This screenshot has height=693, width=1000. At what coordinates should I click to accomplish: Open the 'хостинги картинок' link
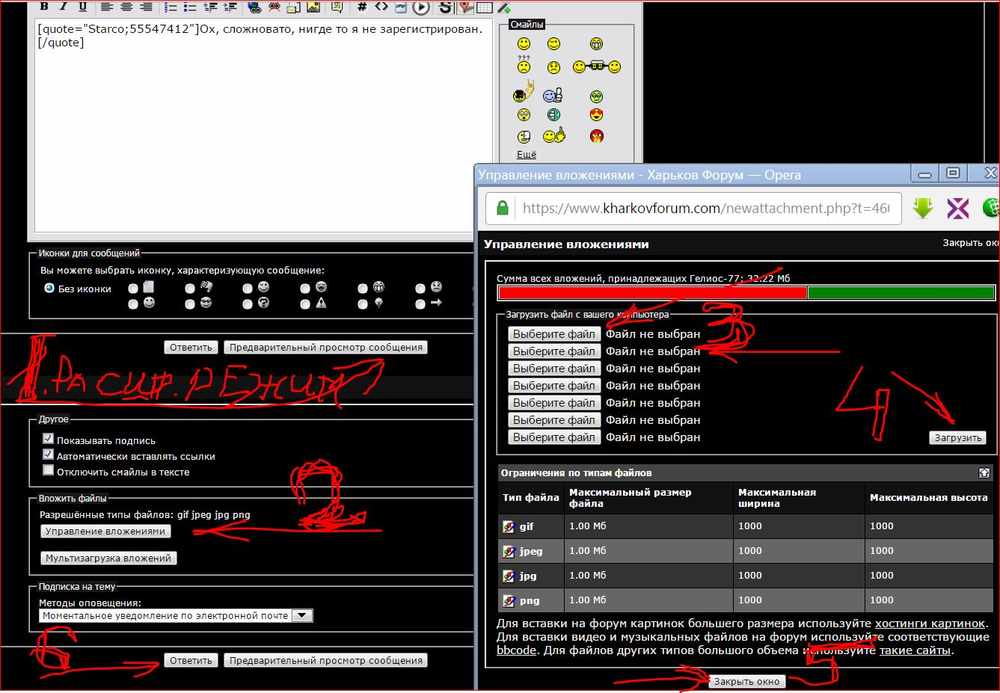pos(930,623)
